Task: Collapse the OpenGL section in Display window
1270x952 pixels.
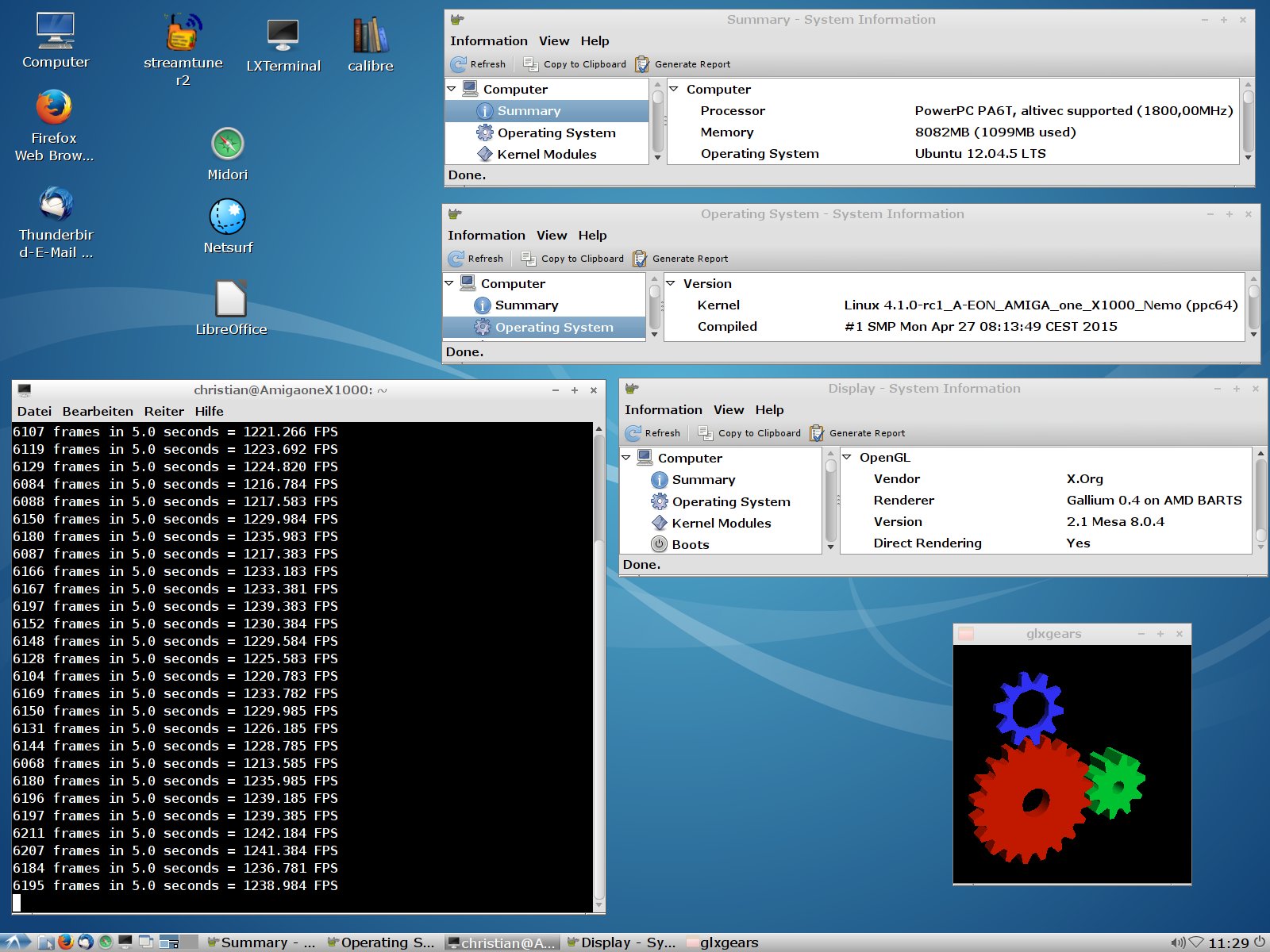Action: pyautogui.click(x=846, y=458)
